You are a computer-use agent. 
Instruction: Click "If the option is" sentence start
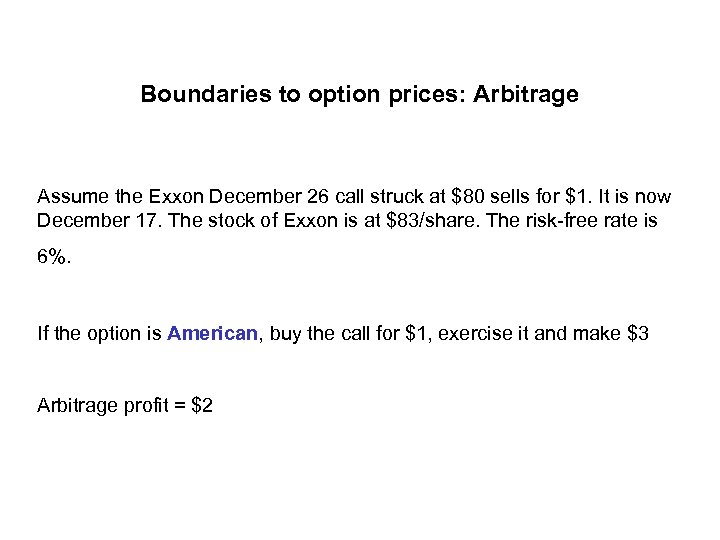[x=99, y=333]
